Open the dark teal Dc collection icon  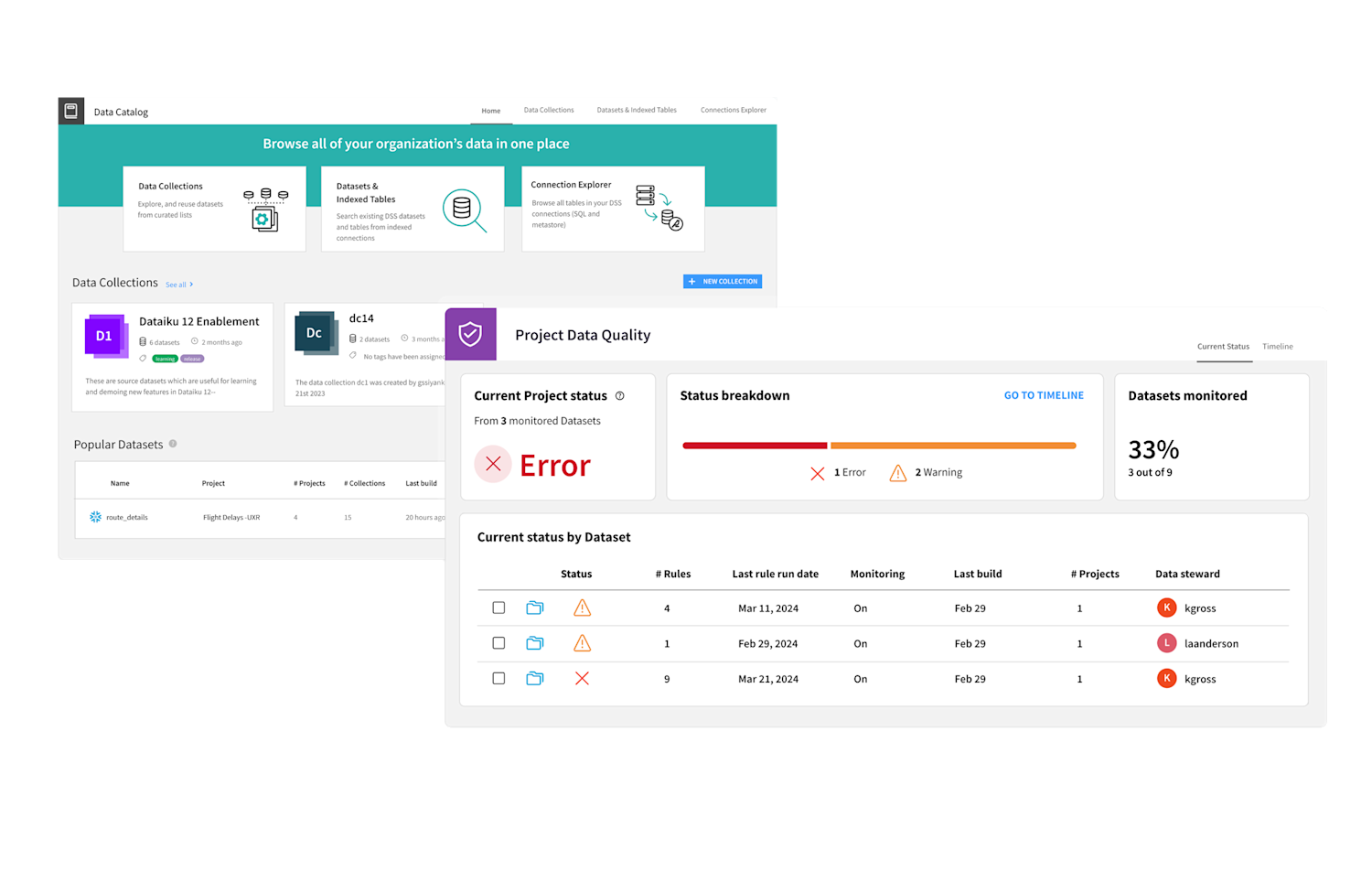click(316, 334)
